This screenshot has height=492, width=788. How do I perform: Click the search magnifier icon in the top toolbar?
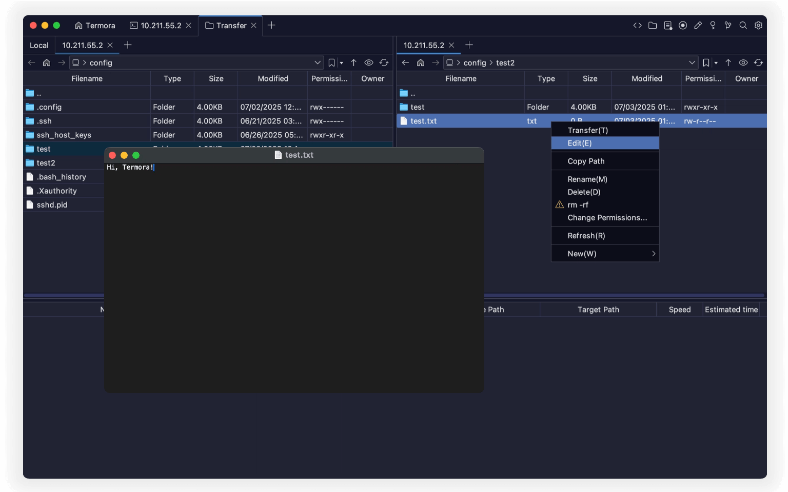(743, 25)
